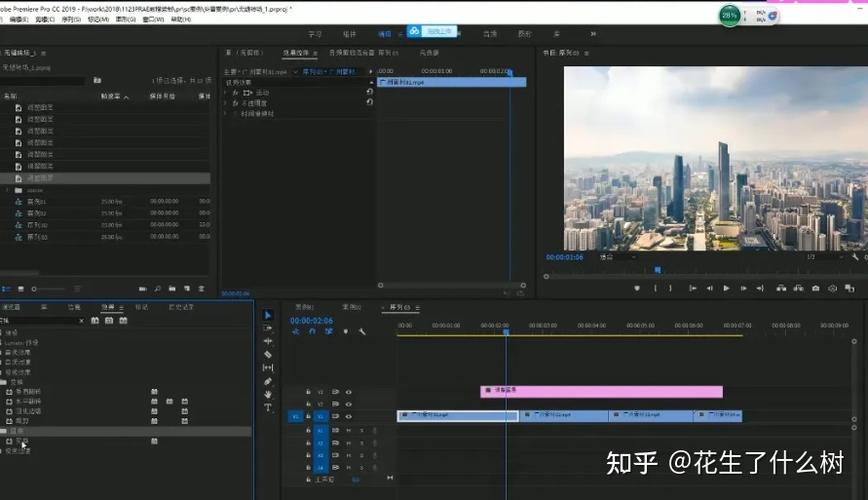Hide track V1 with eye icon
This screenshot has width=868, height=500.
pyautogui.click(x=349, y=416)
